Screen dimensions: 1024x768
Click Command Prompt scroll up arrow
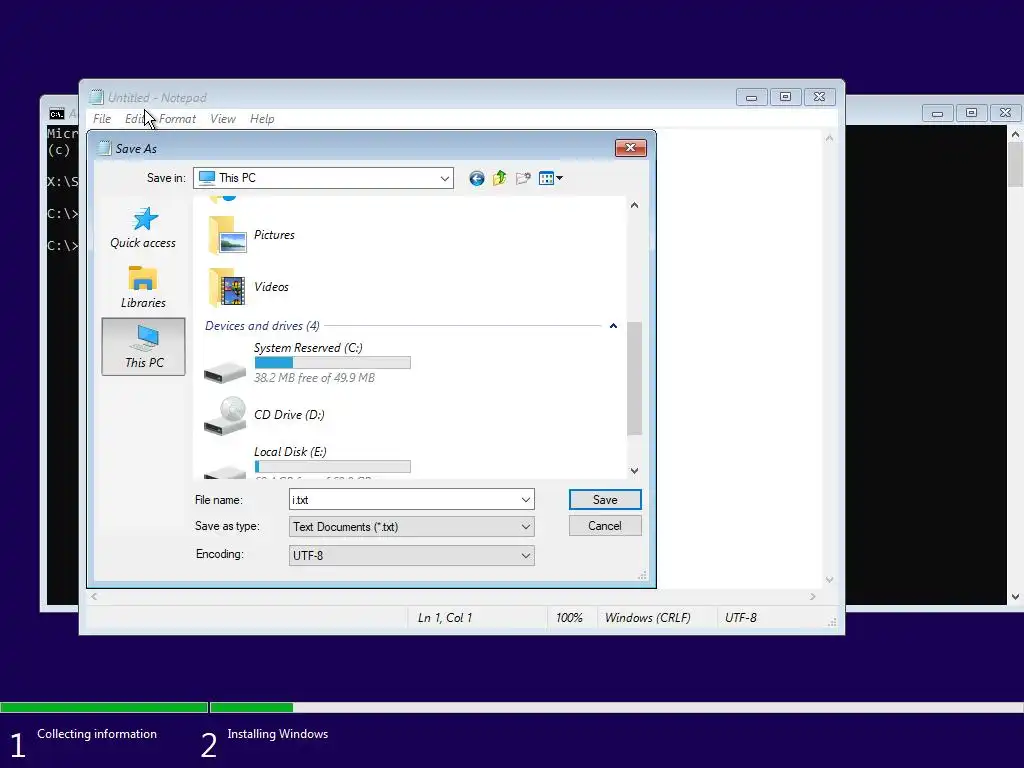coord(1015,134)
